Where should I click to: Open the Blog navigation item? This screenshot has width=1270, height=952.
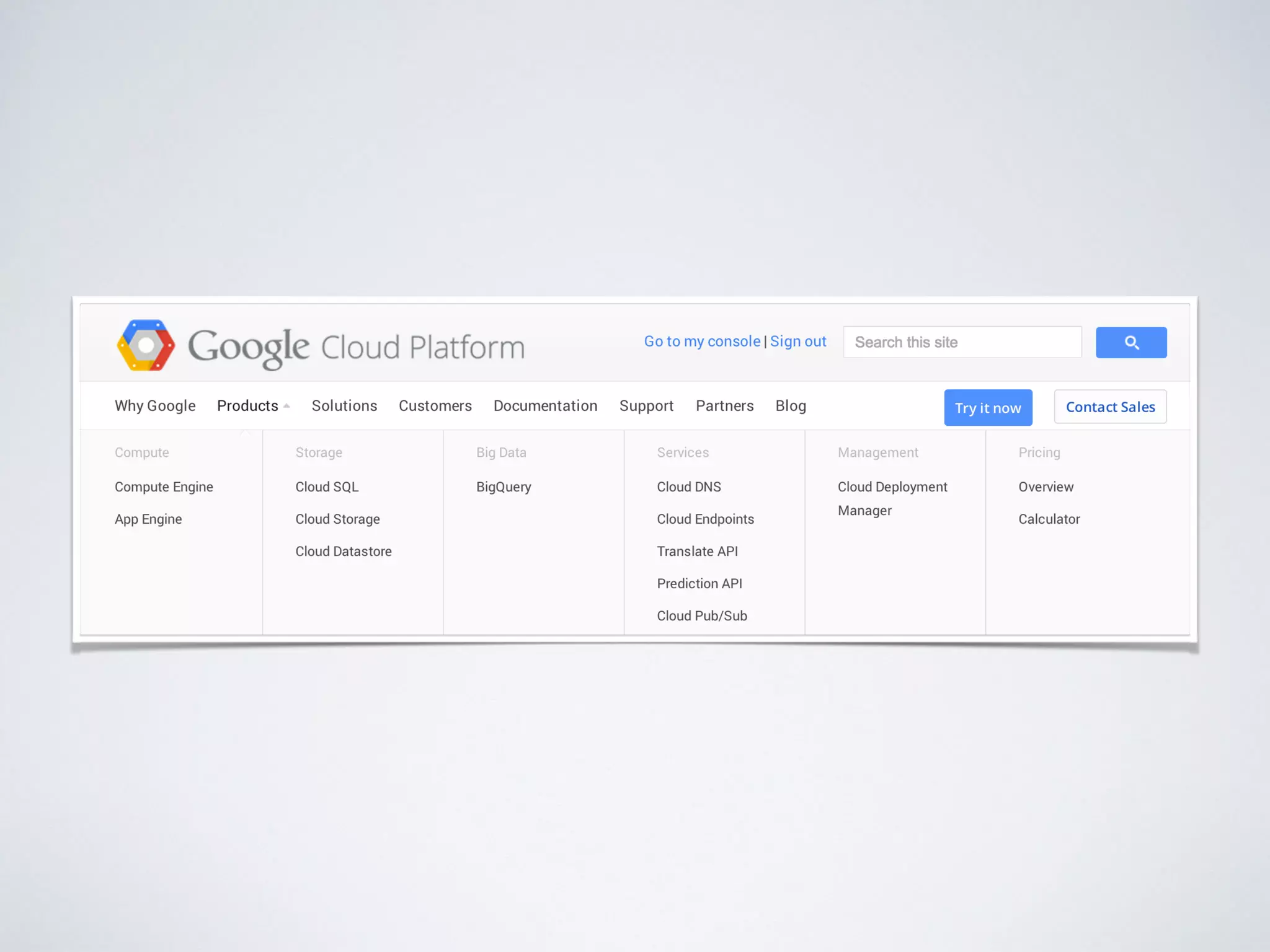tap(790, 406)
